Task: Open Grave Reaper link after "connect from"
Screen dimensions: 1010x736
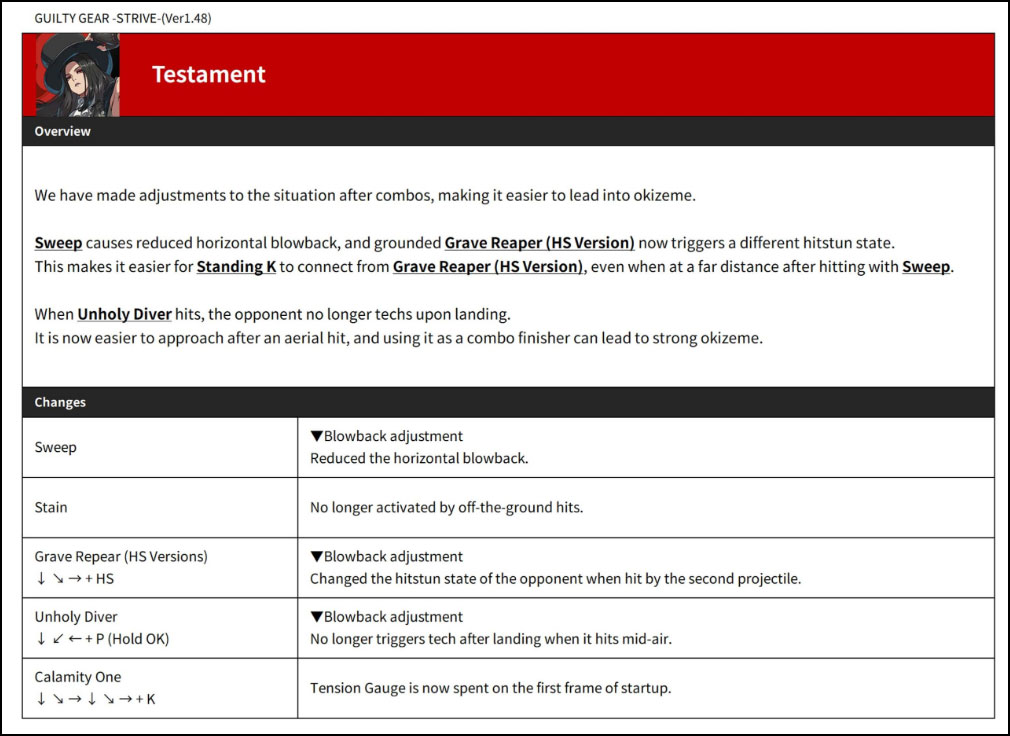Action: click(487, 267)
